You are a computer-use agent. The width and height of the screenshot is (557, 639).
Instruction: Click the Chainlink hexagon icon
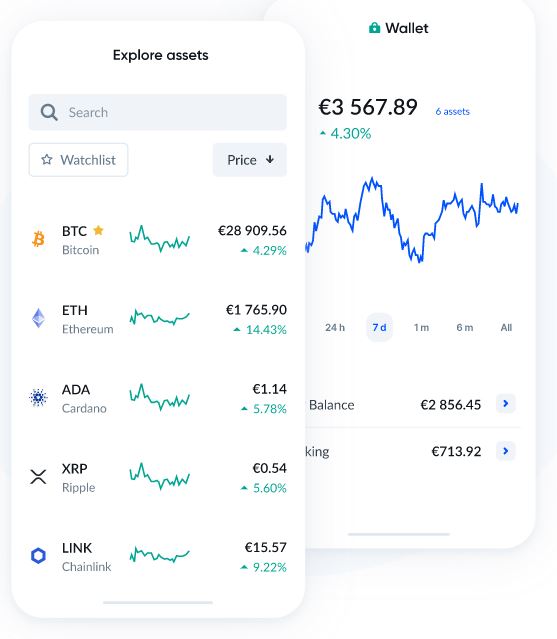coord(38,555)
